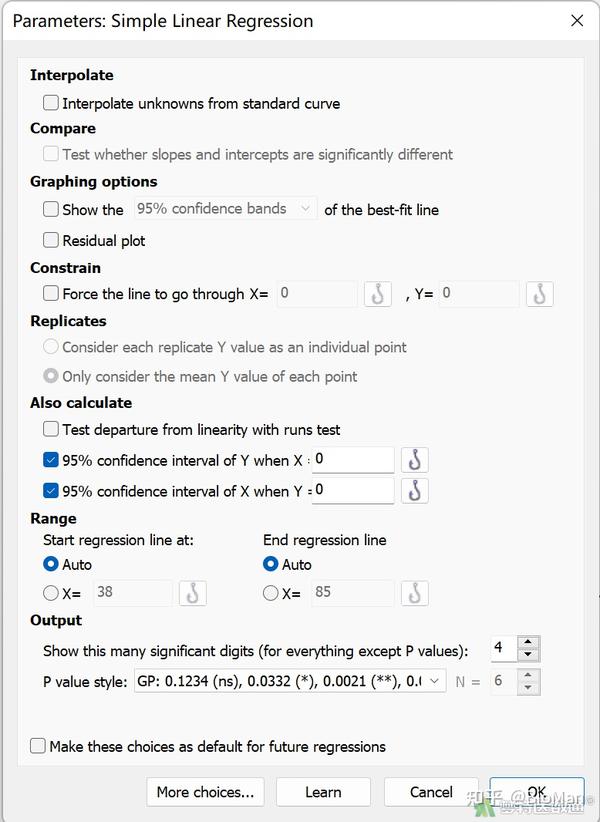Click the Learn button

coord(323,792)
